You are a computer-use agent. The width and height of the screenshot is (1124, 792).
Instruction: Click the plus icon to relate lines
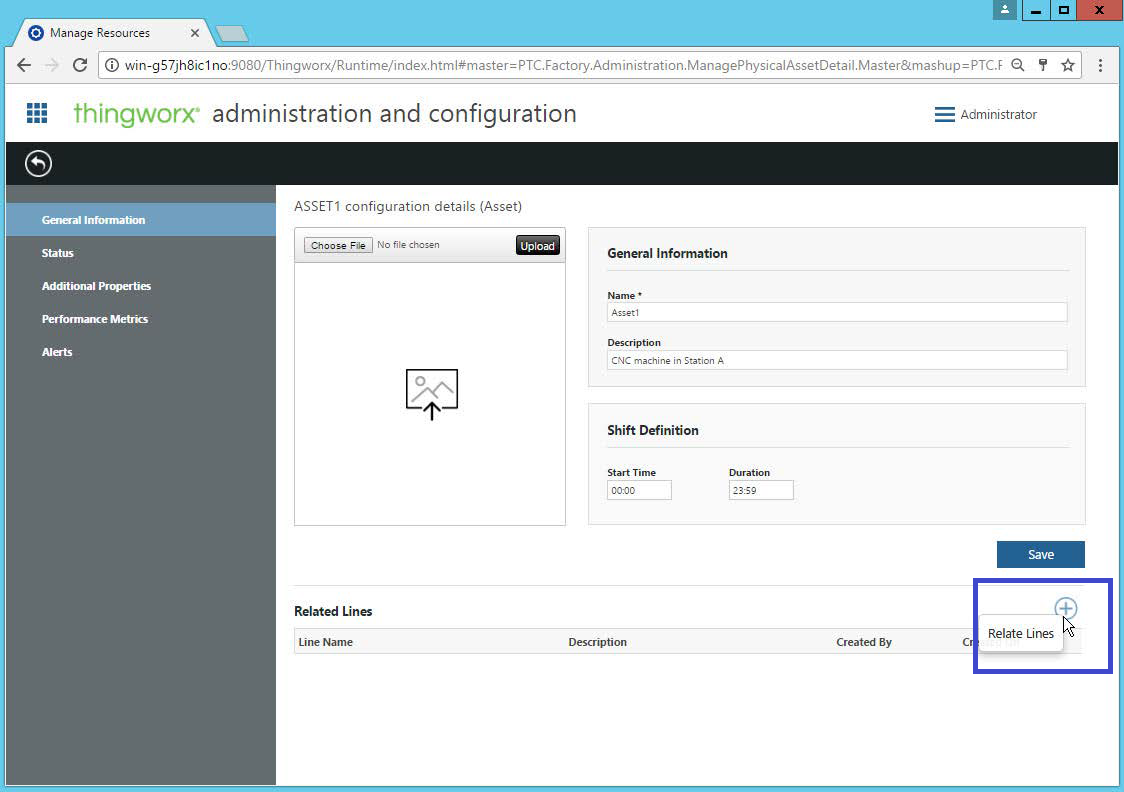click(x=1066, y=608)
